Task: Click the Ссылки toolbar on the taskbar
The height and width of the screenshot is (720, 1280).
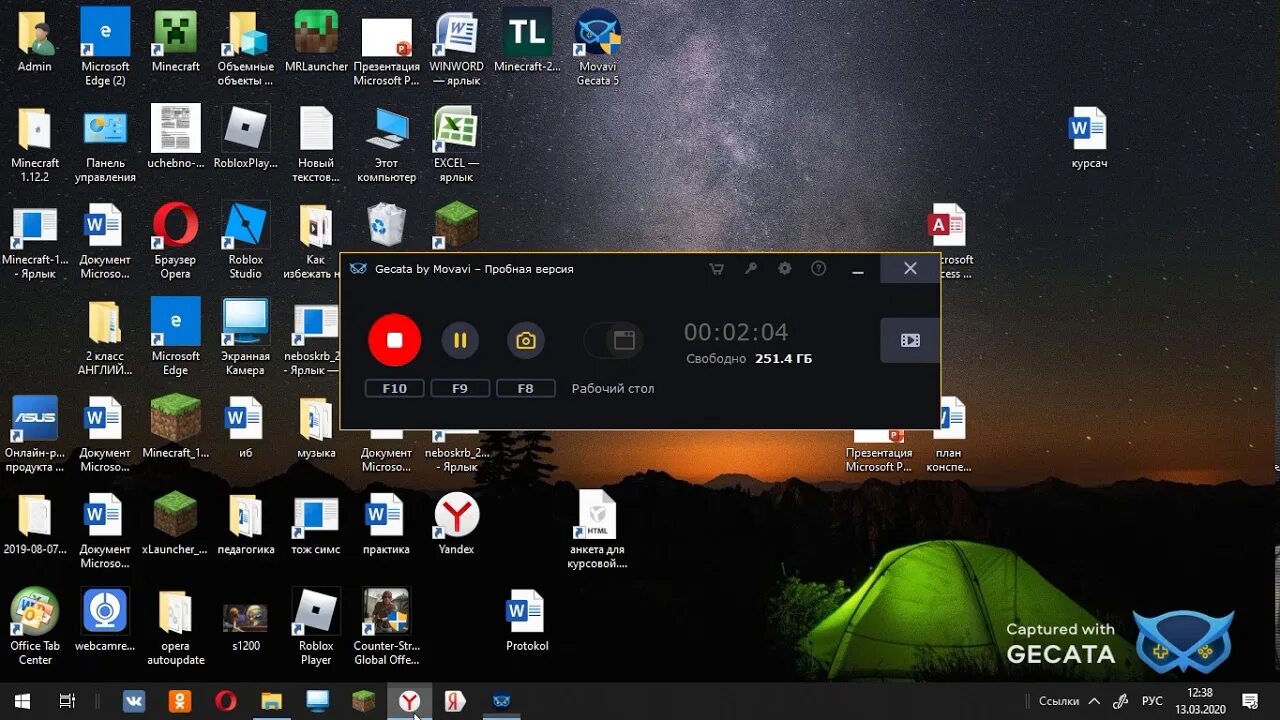Action: tap(1059, 701)
